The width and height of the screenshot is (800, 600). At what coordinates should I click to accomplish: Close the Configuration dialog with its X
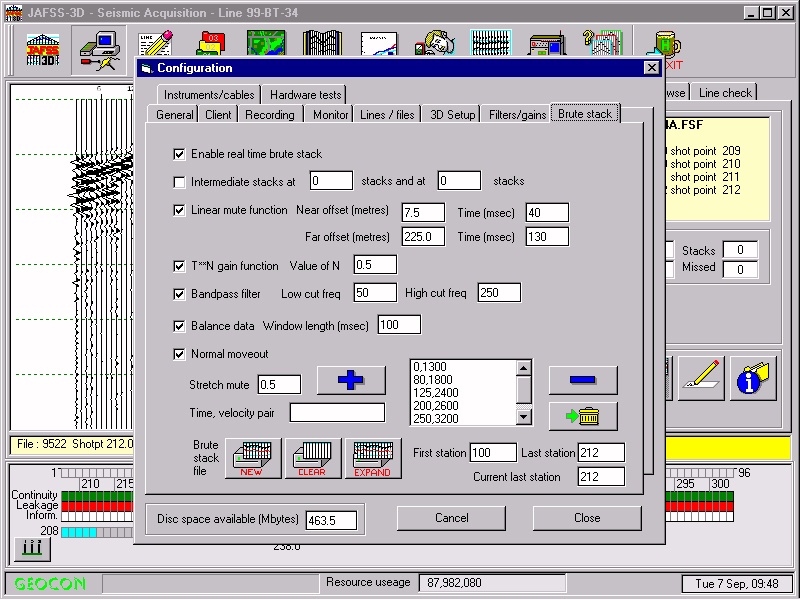pos(652,68)
